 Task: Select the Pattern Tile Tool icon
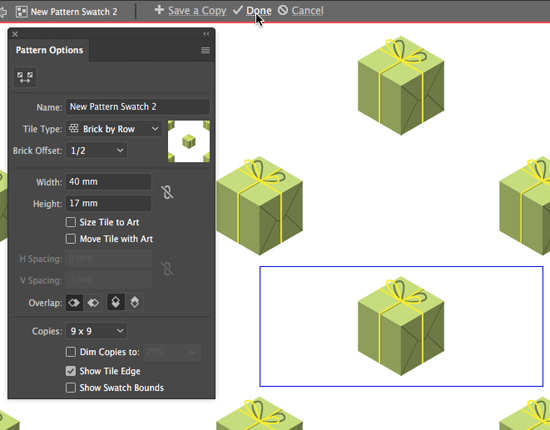(x=25, y=77)
